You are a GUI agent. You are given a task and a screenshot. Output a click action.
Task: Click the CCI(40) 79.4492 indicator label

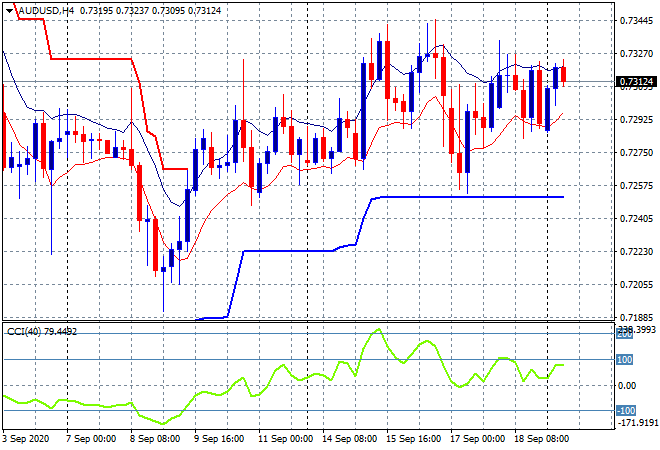tap(42, 332)
